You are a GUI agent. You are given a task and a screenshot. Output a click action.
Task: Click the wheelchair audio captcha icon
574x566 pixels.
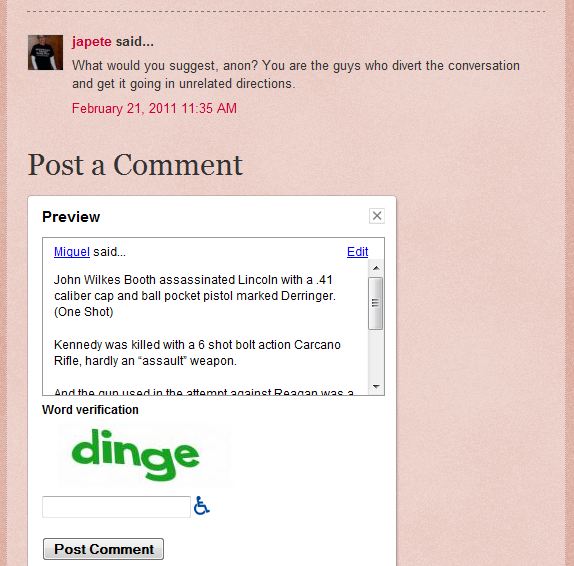pyautogui.click(x=201, y=506)
